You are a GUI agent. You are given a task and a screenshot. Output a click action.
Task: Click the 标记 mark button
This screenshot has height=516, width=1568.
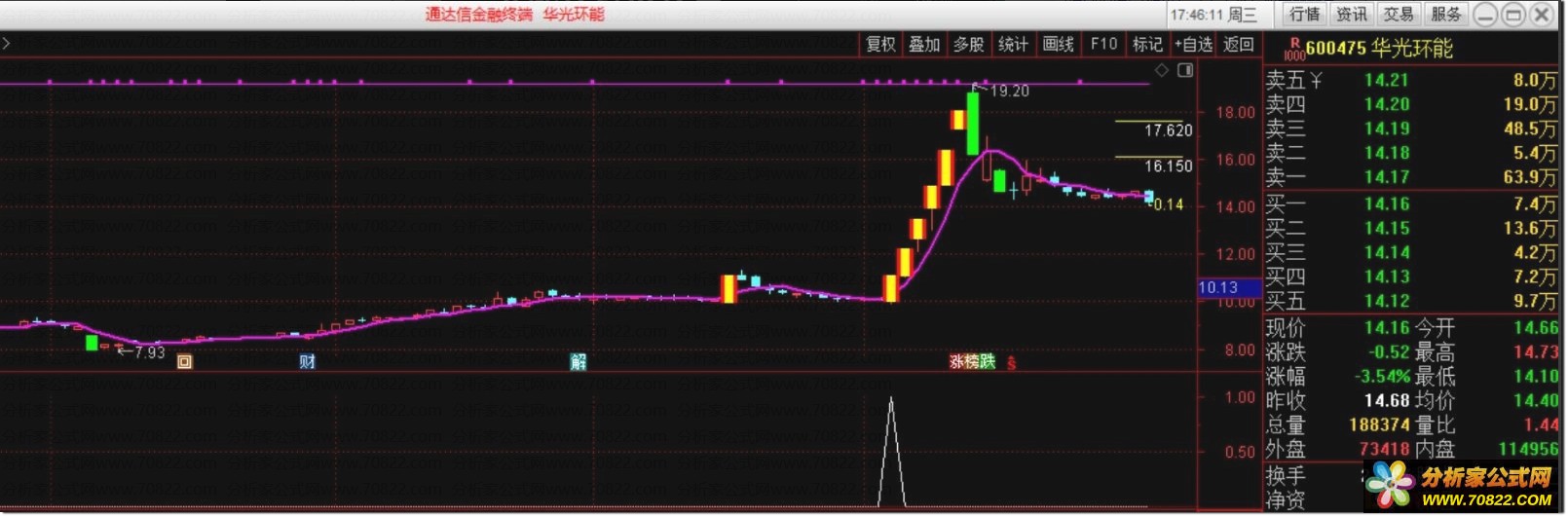click(1147, 44)
